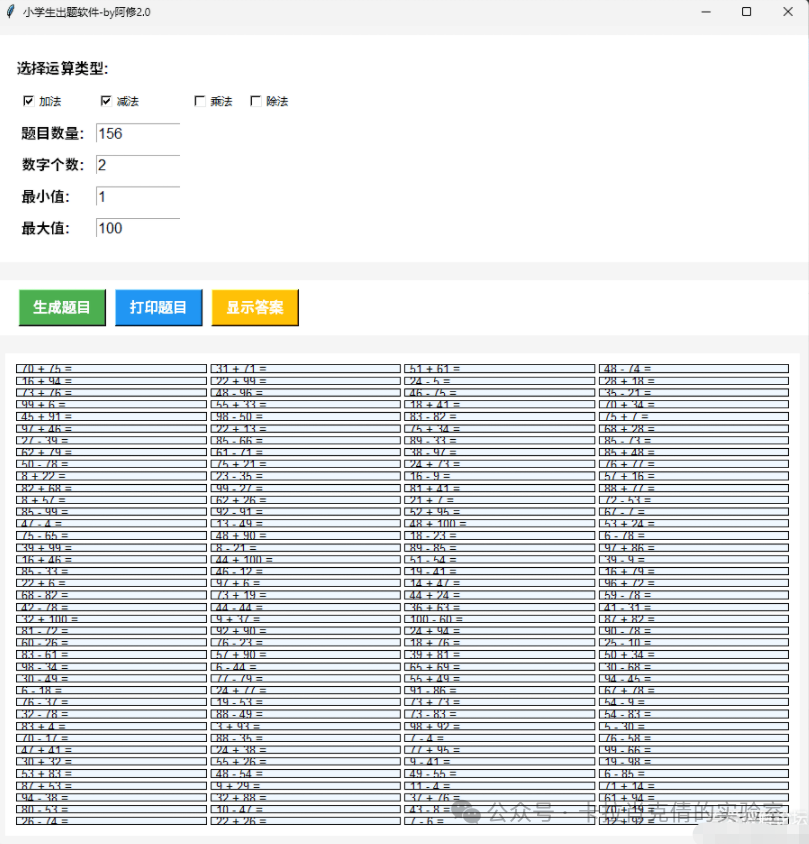Click into the 最大值 field with 100
The width and height of the screenshot is (809, 844).
[x=138, y=228]
